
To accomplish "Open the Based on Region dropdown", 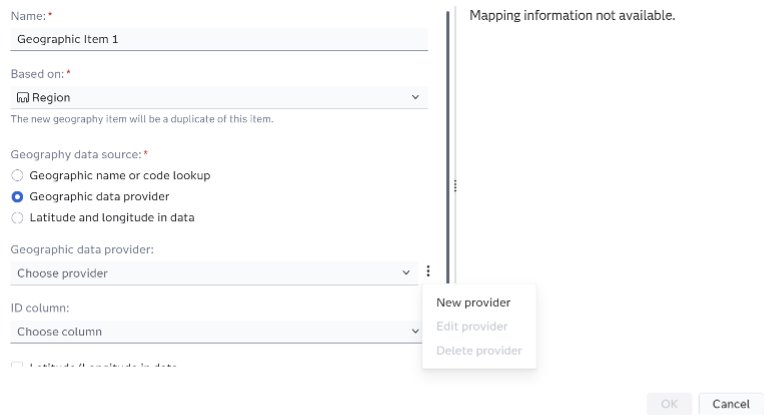I will [x=218, y=98].
